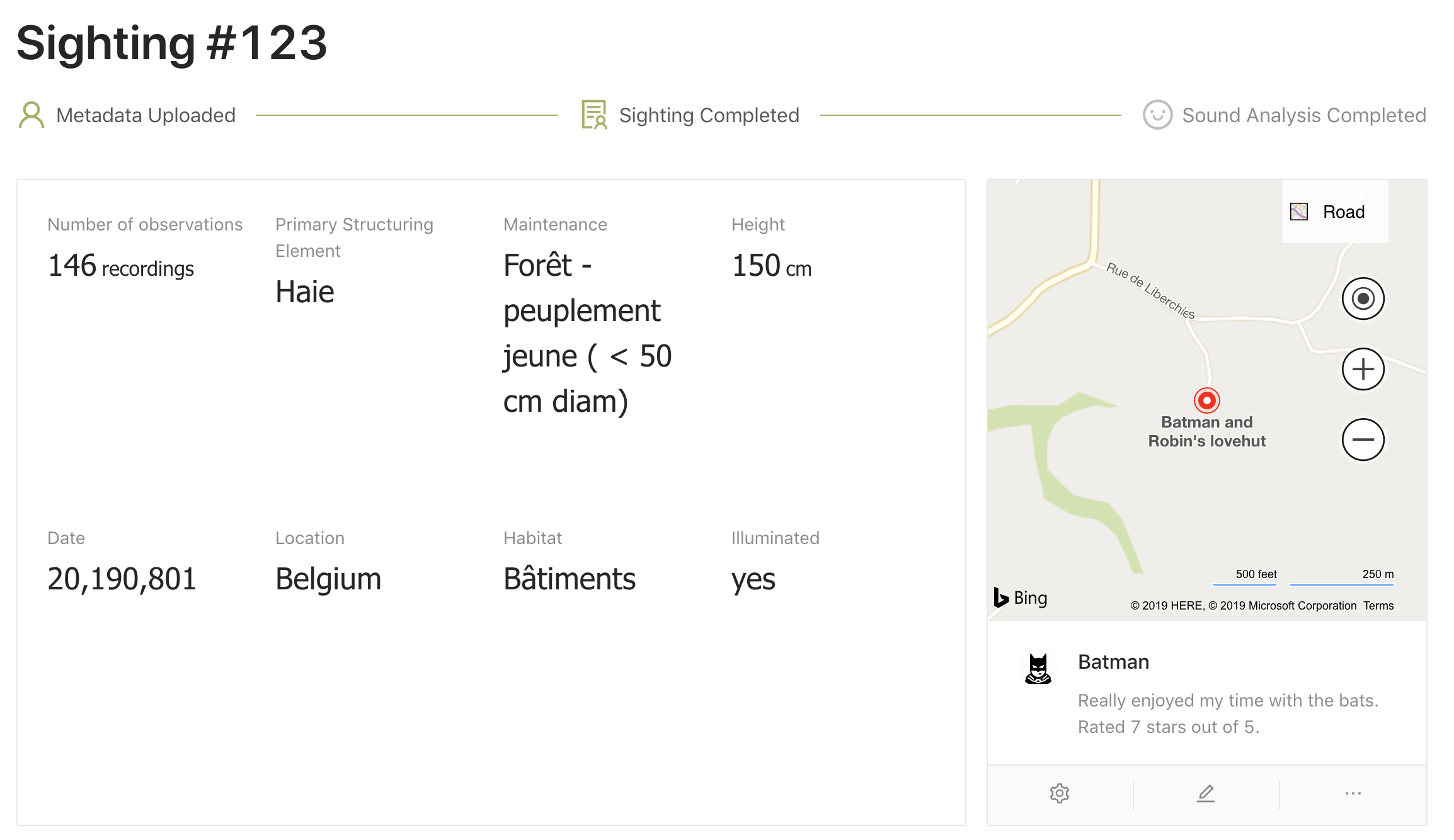Viewport: 1454px width, 840px height.
Task: Click the Batman and Robin's lovehut label
Action: pyautogui.click(x=1206, y=431)
